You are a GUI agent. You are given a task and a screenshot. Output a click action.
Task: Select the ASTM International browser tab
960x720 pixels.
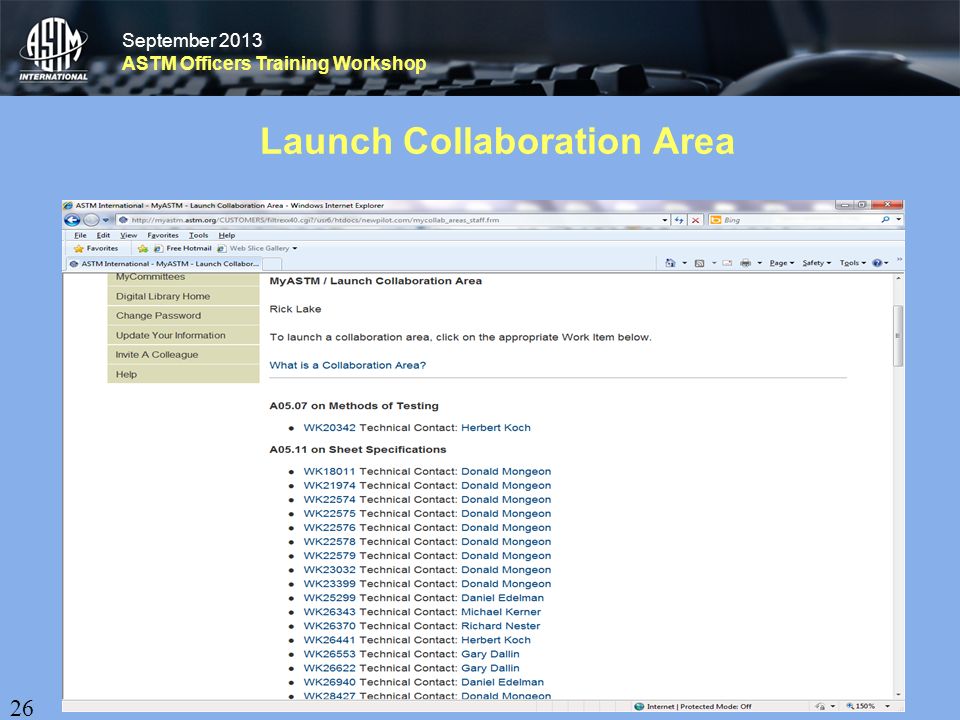(164, 264)
